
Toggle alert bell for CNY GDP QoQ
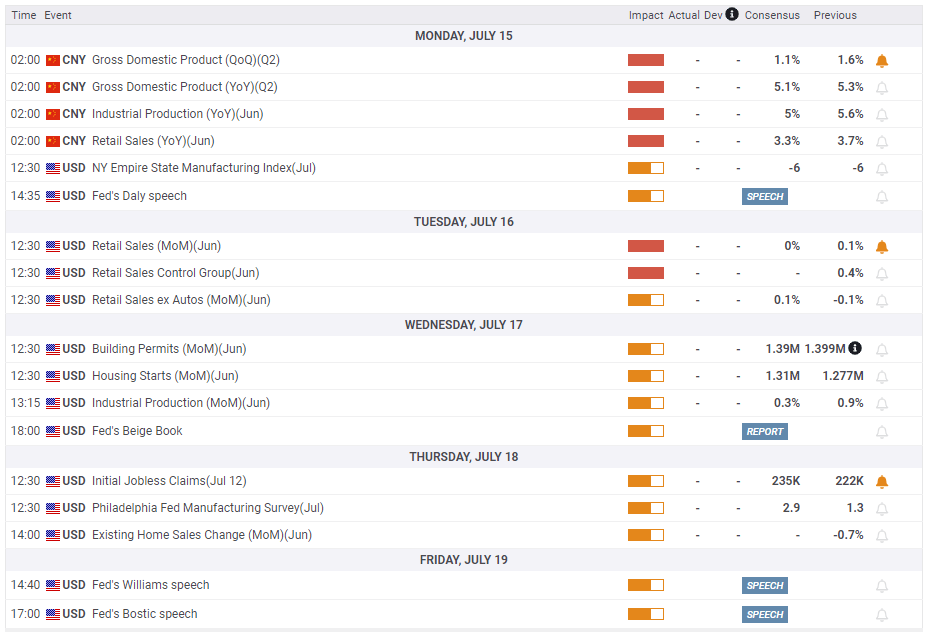(x=882, y=60)
